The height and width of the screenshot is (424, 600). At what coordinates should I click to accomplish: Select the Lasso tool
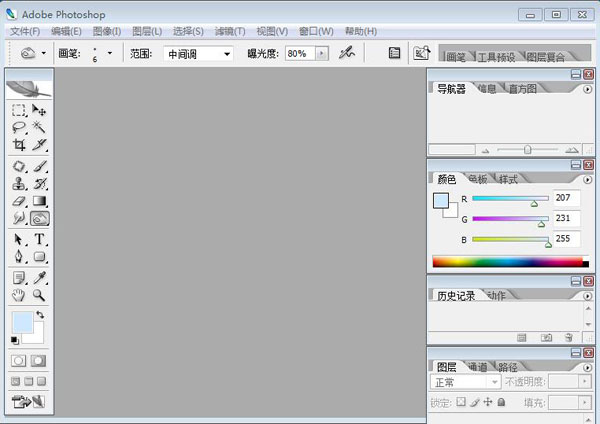[19, 127]
